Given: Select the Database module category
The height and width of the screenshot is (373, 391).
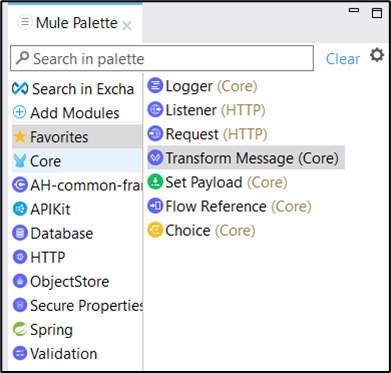Looking at the screenshot, I should (x=53, y=233).
